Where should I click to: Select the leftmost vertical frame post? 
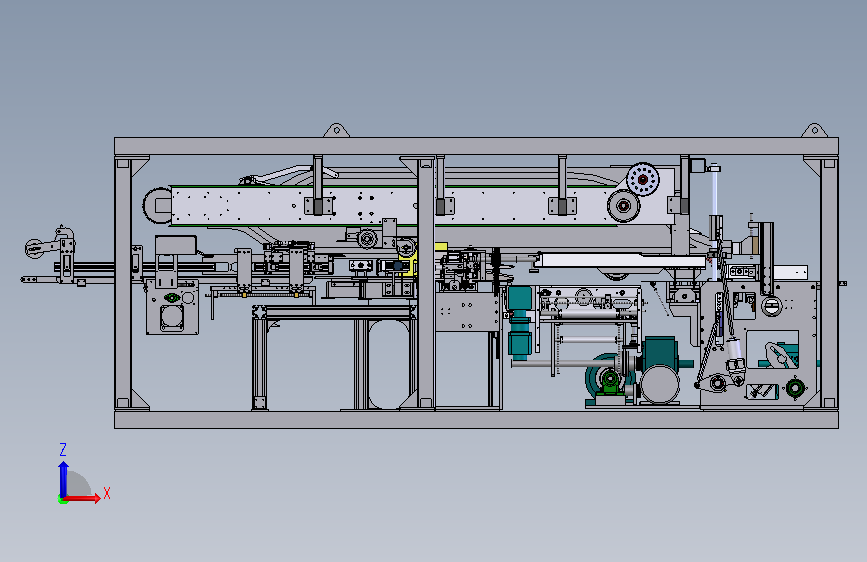(123, 283)
